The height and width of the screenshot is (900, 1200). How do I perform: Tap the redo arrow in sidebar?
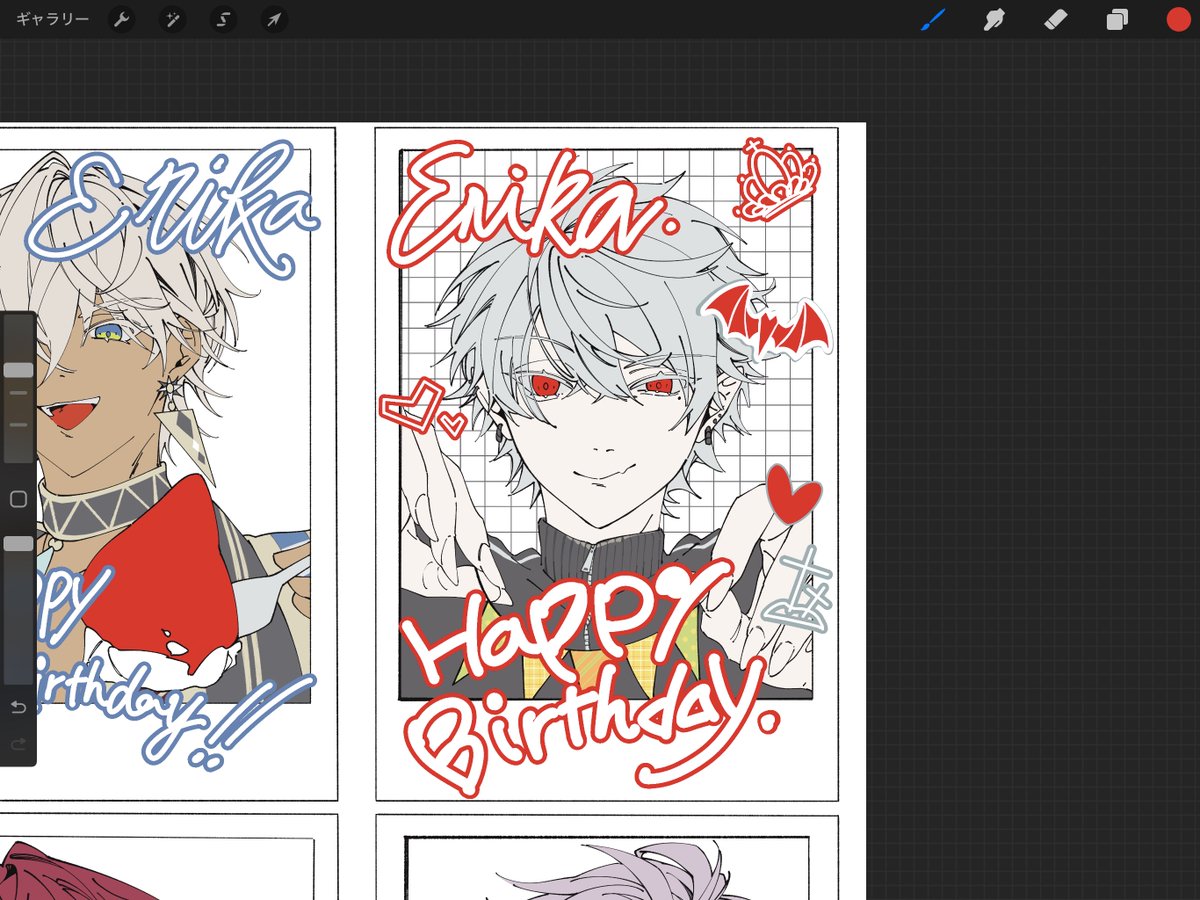[x=18, y=744]
